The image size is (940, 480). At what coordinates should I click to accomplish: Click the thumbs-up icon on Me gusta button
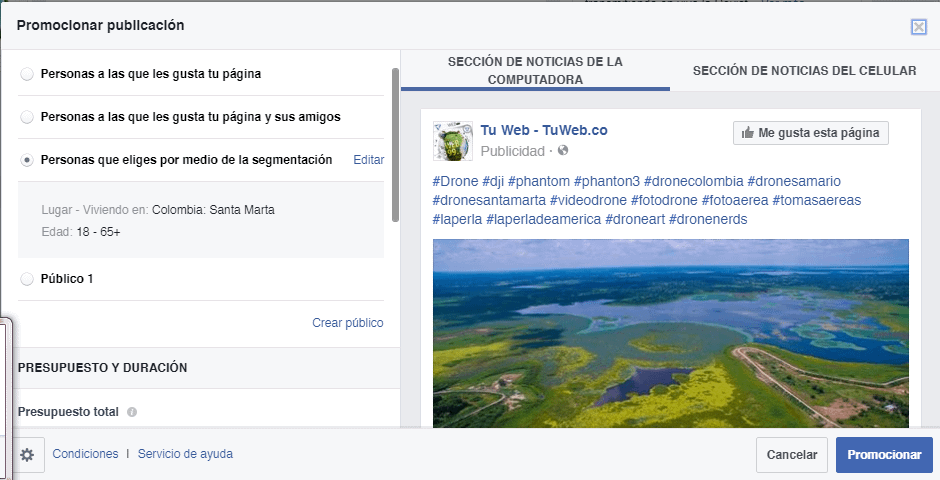[748, 133]
